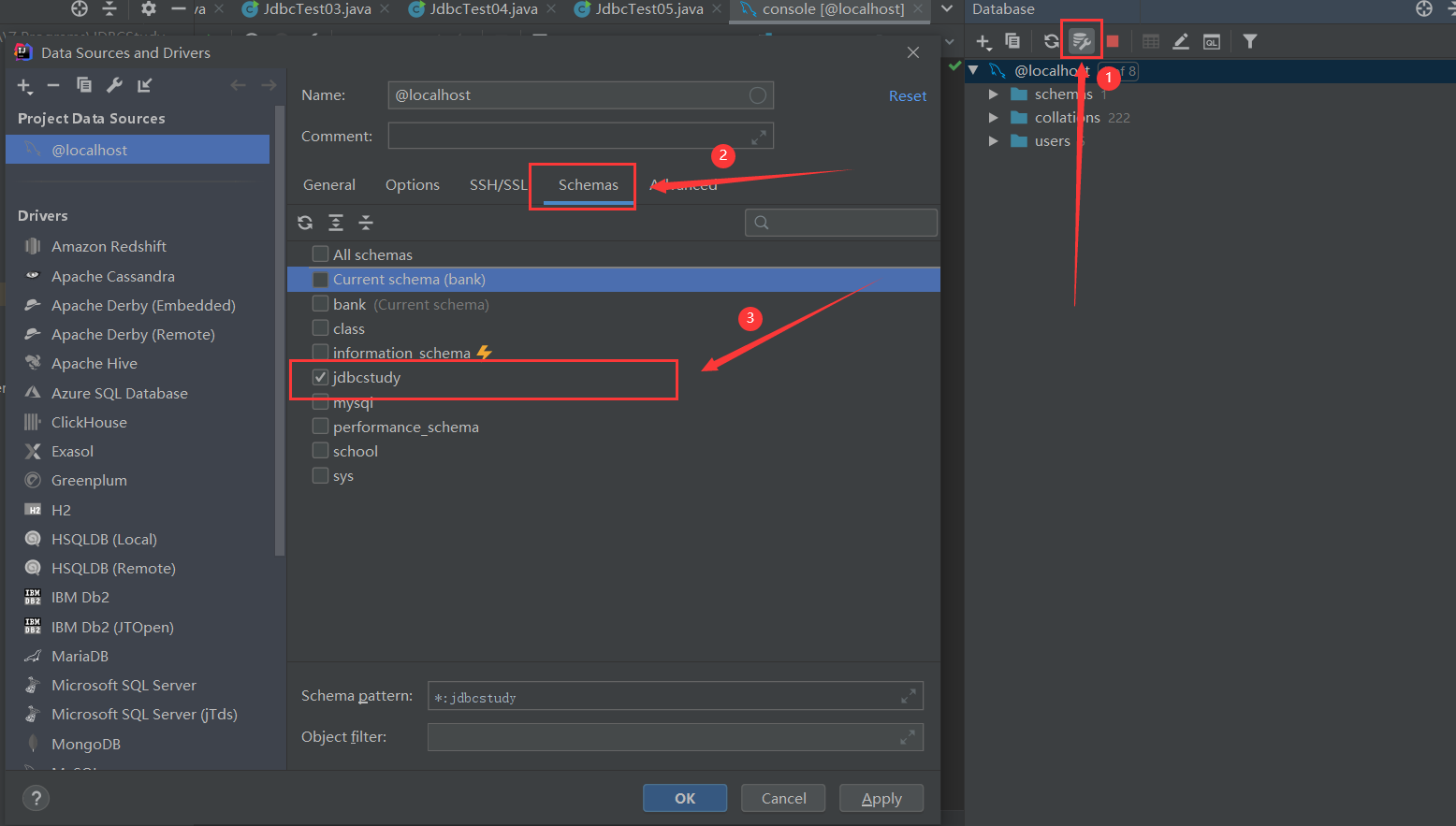Screen dimensions: 1456x826
Task: Click the schema search field
Action: pos(841,223)
